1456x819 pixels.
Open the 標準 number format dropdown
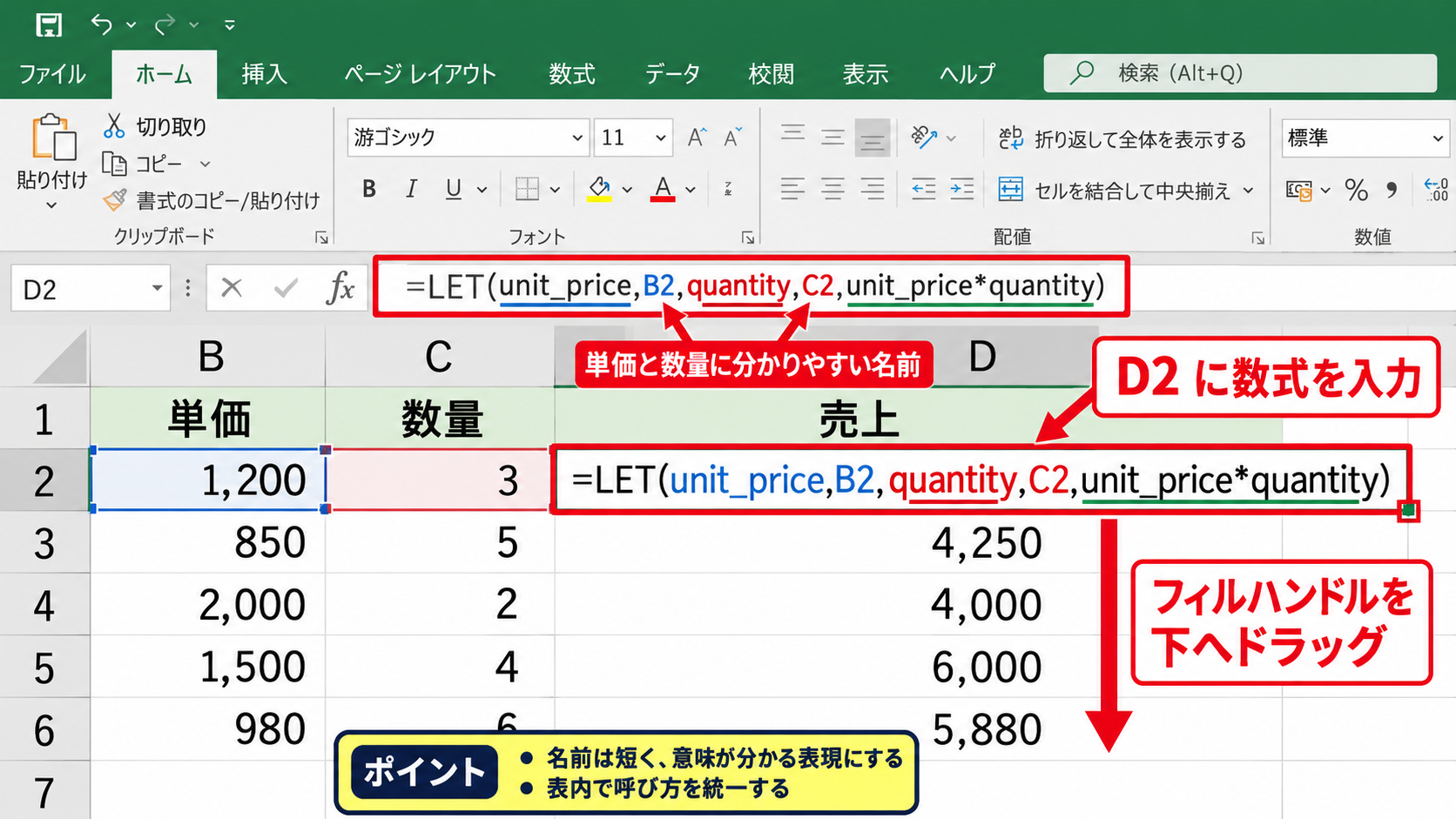click(1365, 138)
